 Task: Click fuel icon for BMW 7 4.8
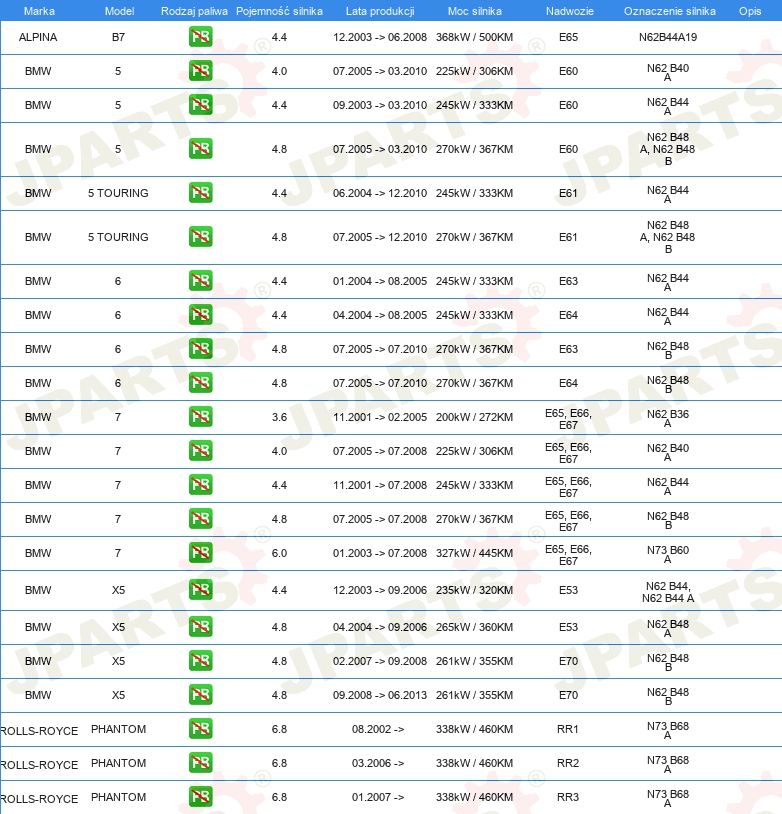tap(200, 519)
